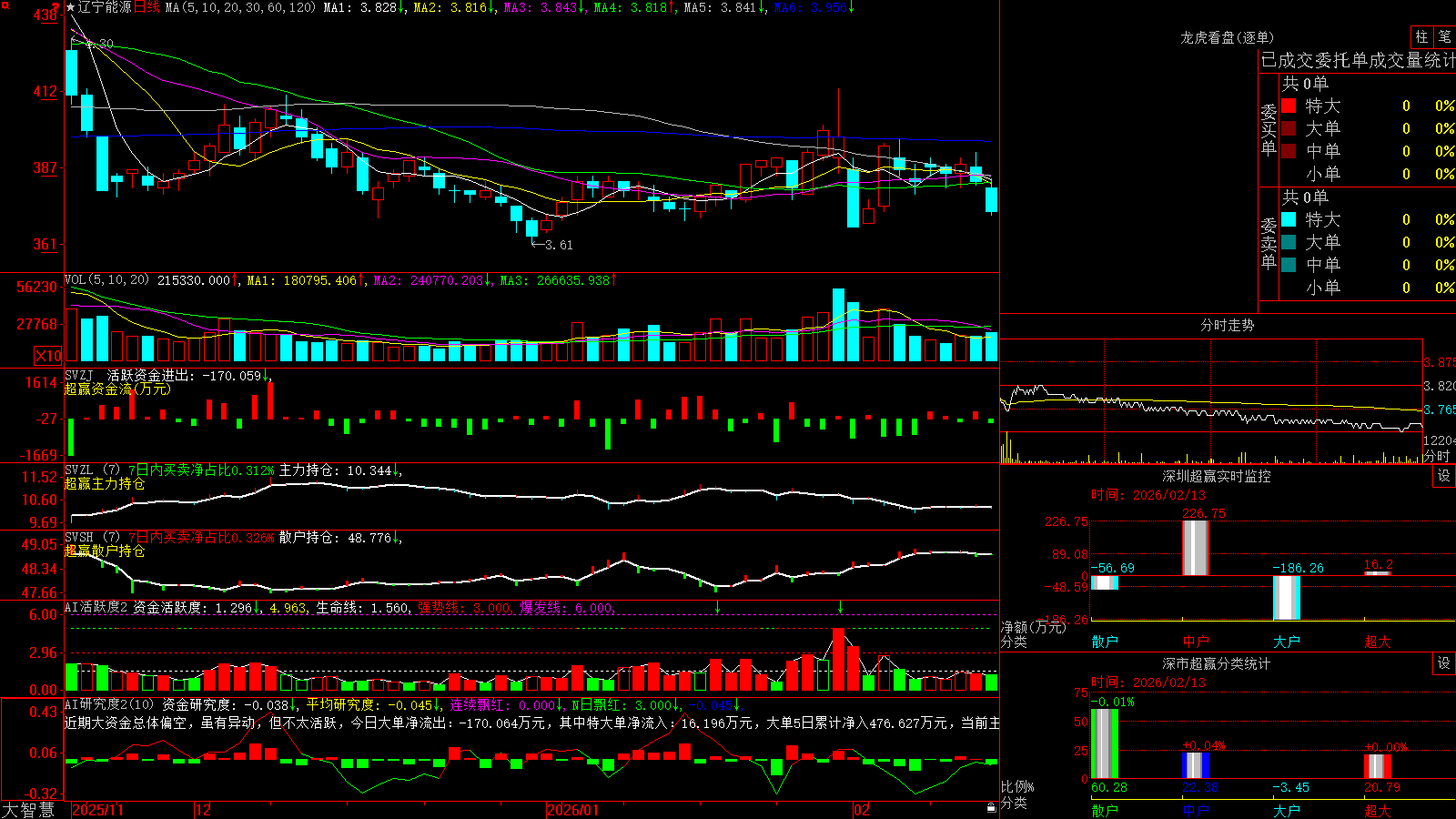1456x819 pixels.
Task: Click the 分时走势 panel title
Action: point(1227,325)
